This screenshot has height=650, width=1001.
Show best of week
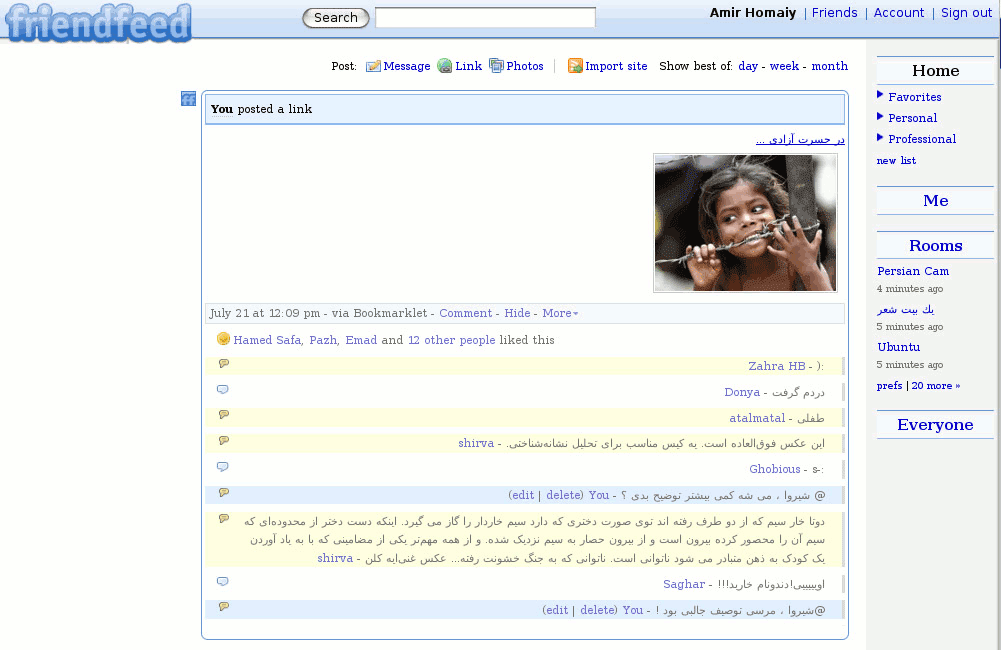pos(784,66)
